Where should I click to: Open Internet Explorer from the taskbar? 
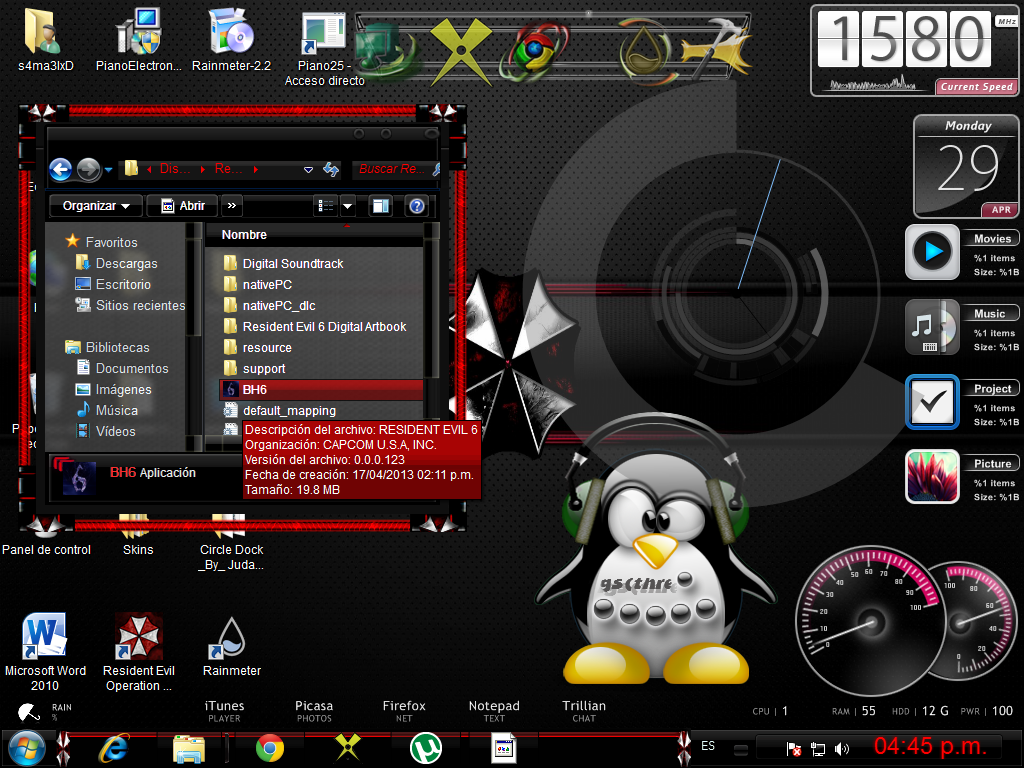pos(114,748)
